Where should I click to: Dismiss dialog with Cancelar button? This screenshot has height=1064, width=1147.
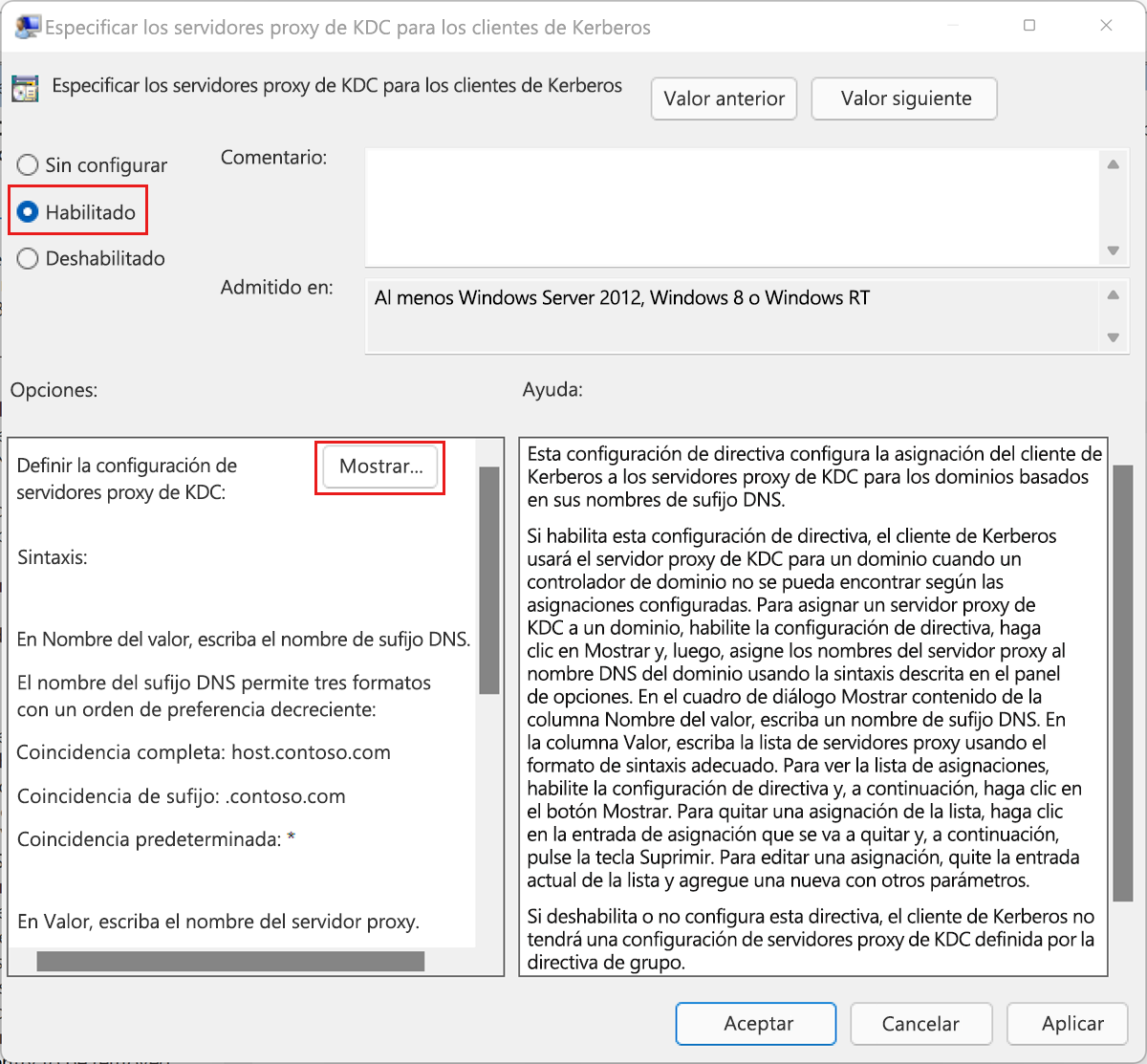[921, 1024]
